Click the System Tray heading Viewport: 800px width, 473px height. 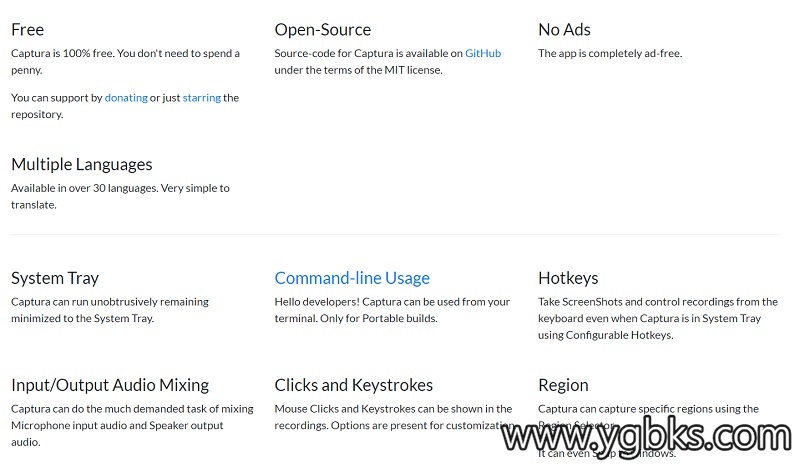pyautogui.click(x=55, y=278)
